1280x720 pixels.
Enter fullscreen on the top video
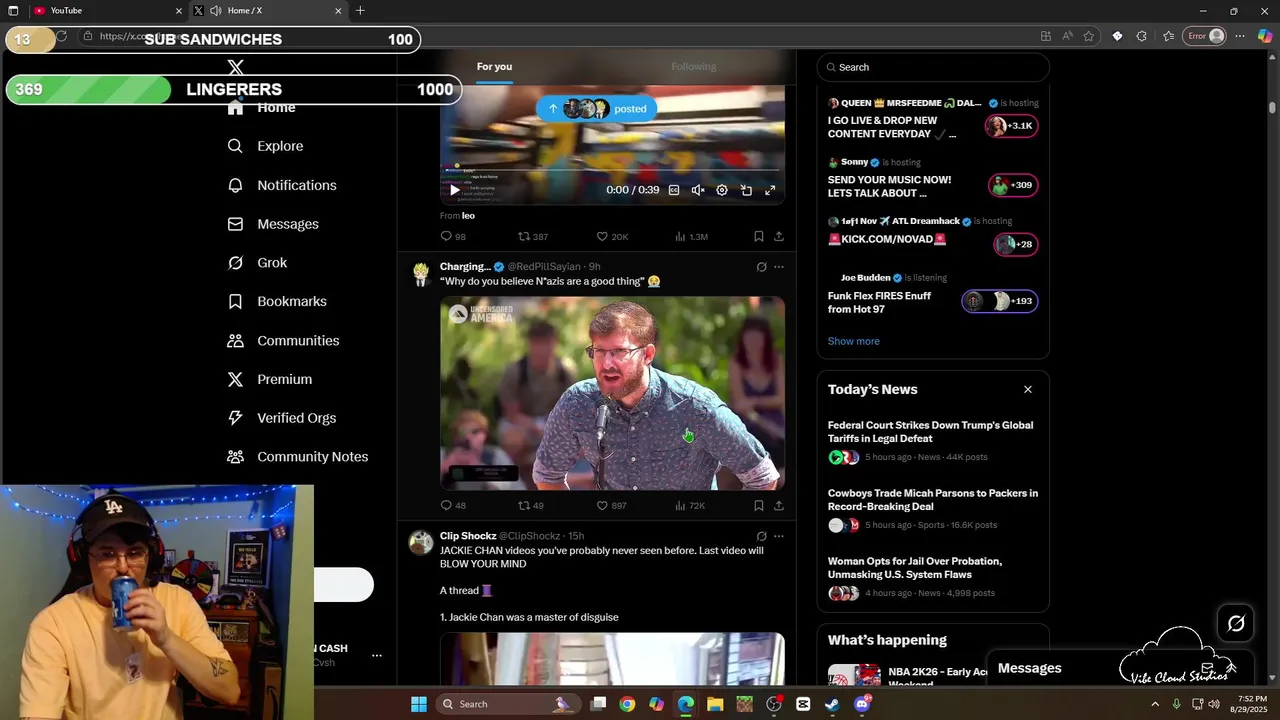(770, 190)
